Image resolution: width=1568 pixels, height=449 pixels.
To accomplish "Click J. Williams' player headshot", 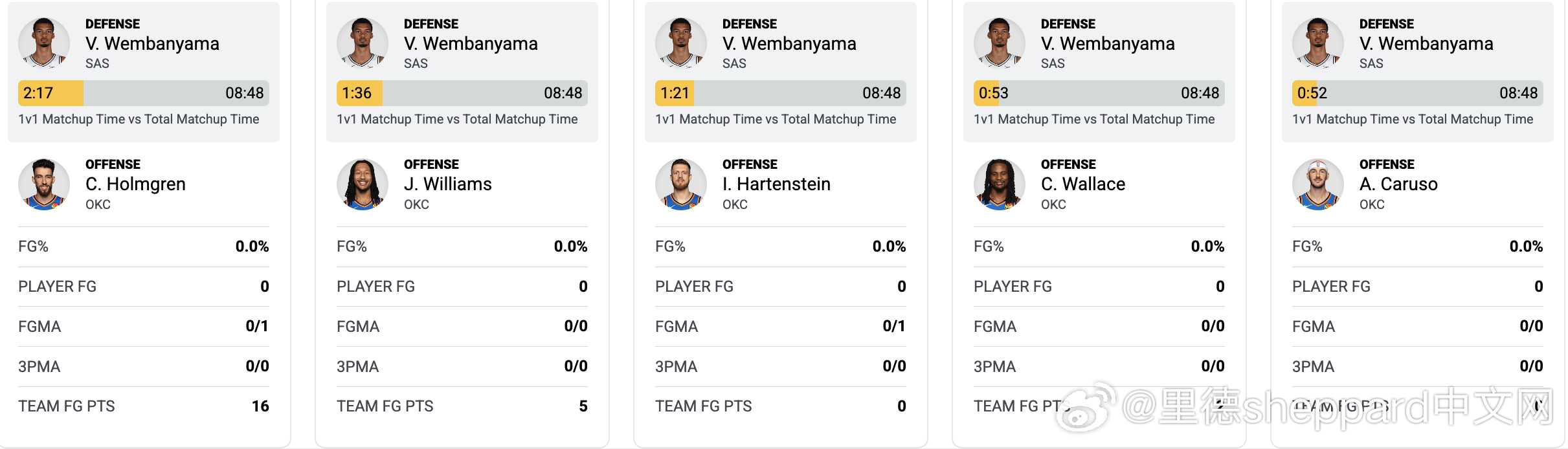I will click(363, 184).
